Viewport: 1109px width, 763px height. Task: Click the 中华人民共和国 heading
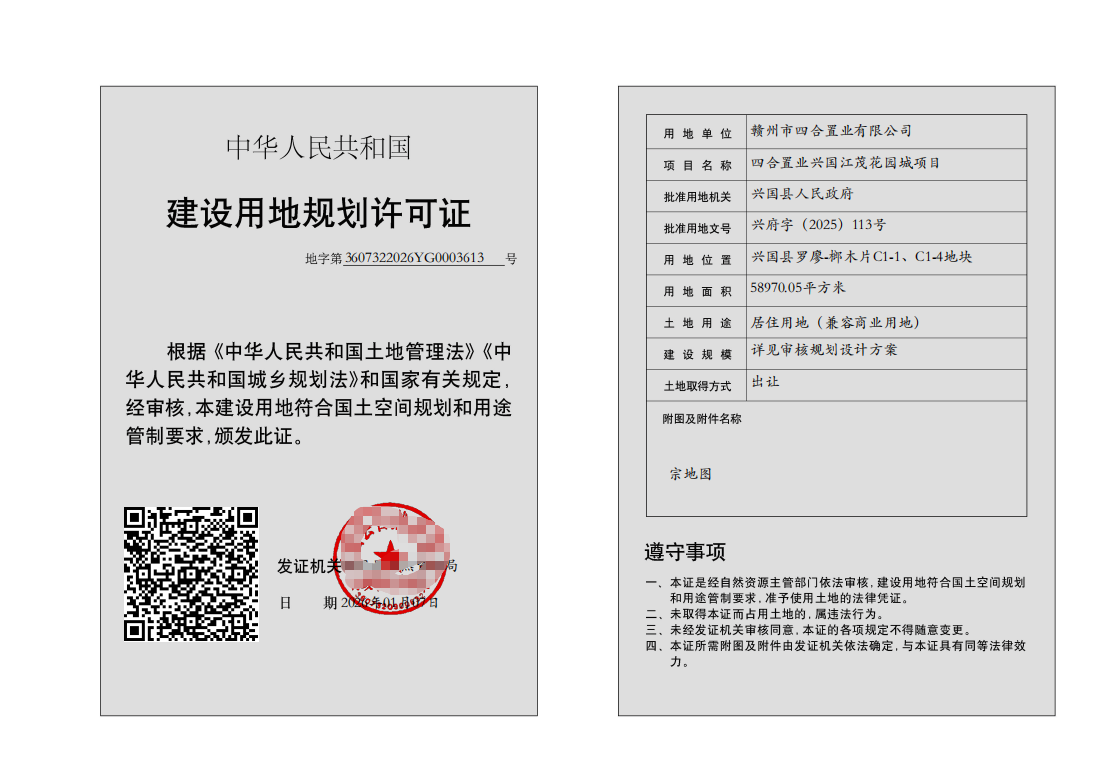(x=318, y=148)
